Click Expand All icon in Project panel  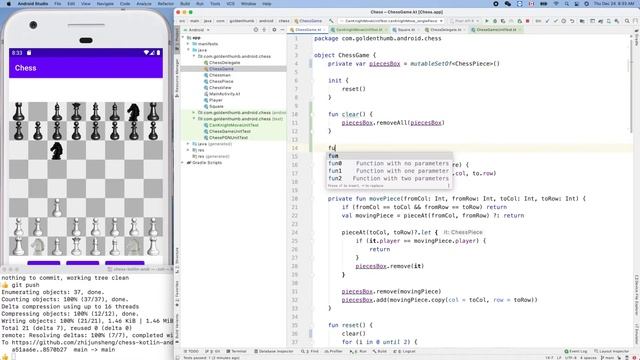[264, 30]
